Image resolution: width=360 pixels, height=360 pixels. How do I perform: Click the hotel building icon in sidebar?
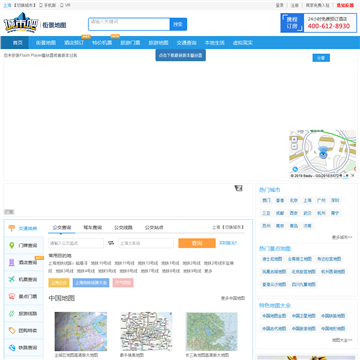12,262
